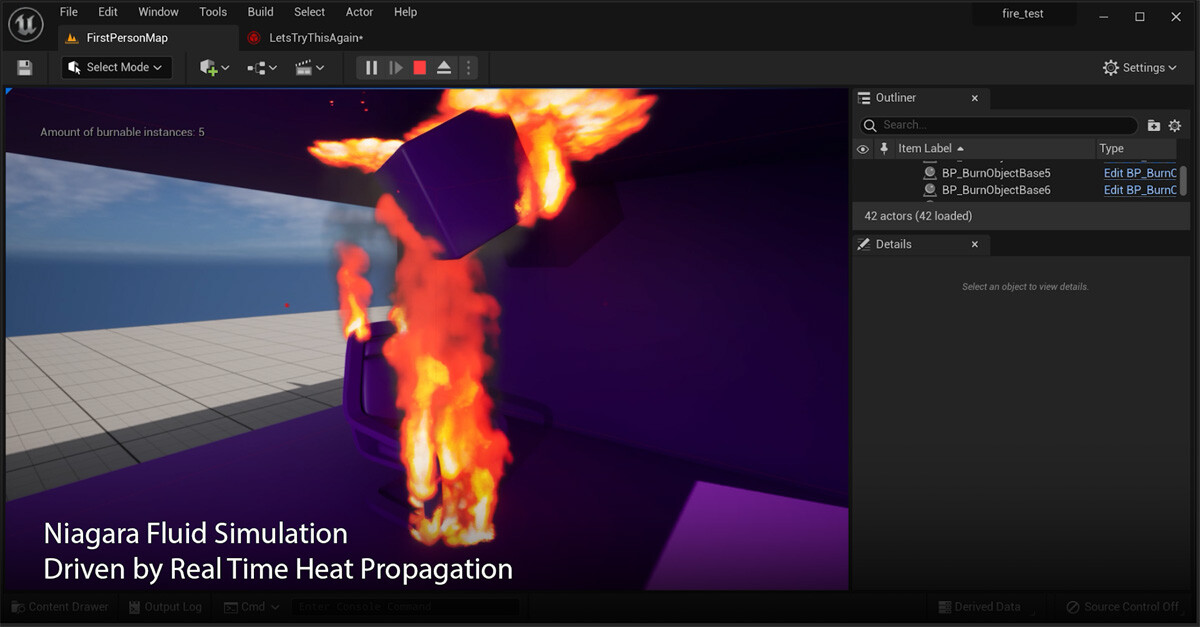
Task: Stop the play-in-editor session
Action: click(x=420, y=67)
